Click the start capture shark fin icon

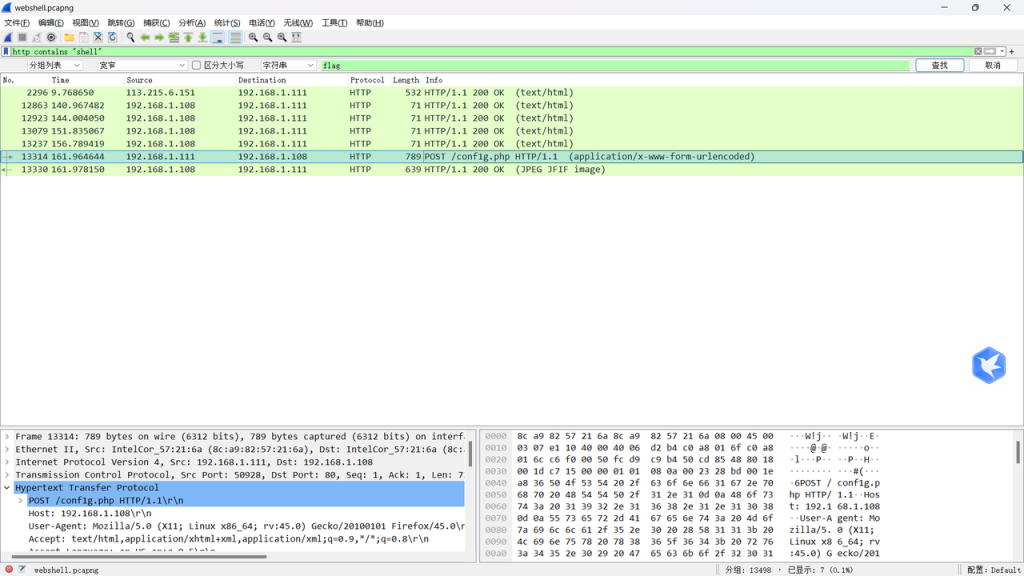point(8,37)
